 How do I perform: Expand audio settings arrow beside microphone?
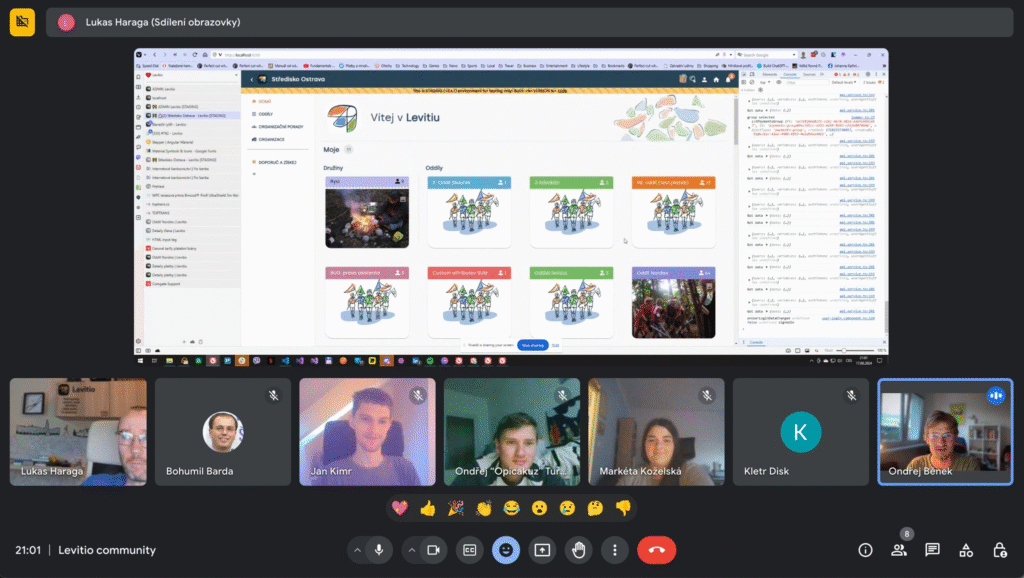(357, 550)
